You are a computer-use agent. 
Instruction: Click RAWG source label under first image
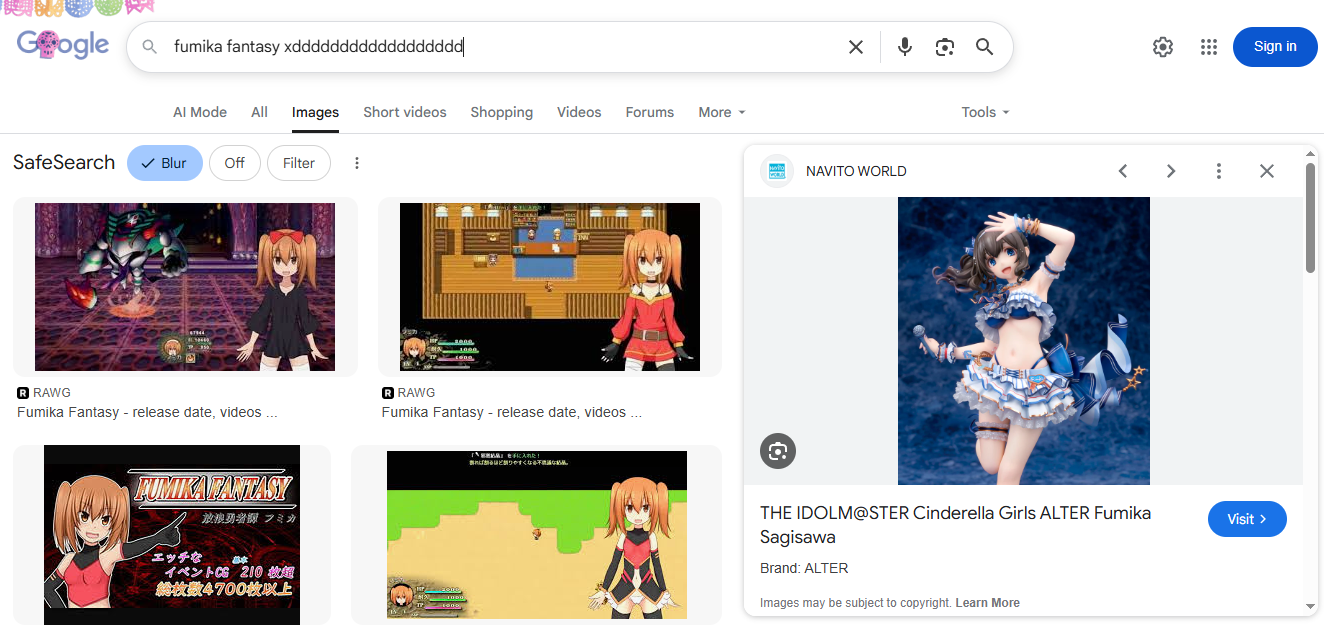tap(44, 393)
